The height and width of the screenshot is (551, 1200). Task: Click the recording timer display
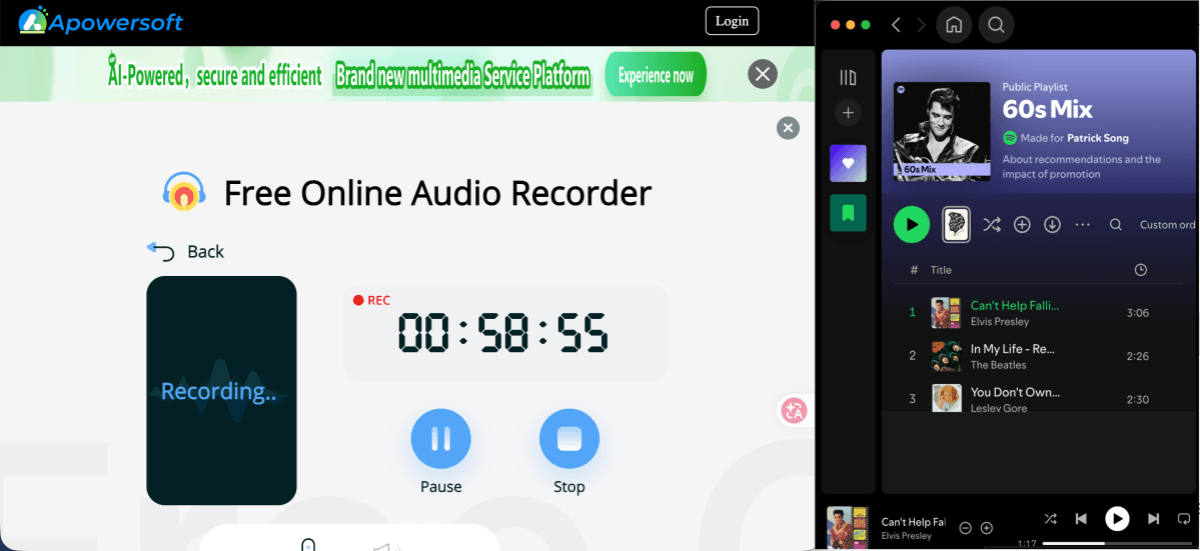pos(504,332)
